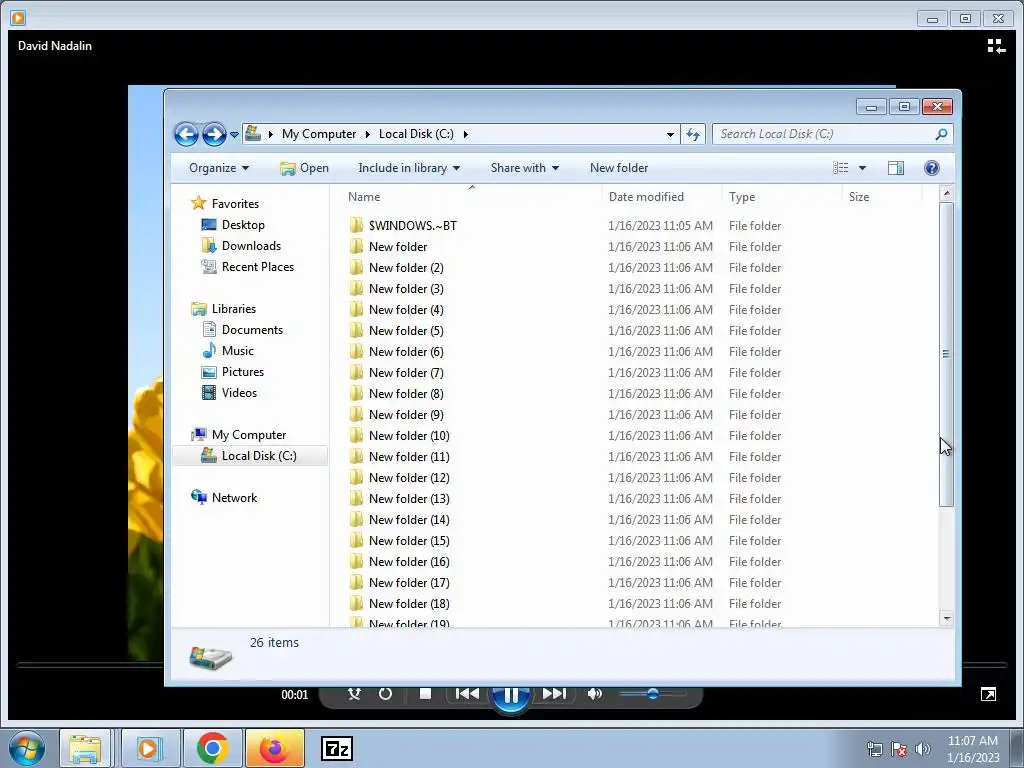Viewport: 1024px width, 768px height.
Task: Switch media player to Library view
Action: pyautogui.click(x=996, y=46)
